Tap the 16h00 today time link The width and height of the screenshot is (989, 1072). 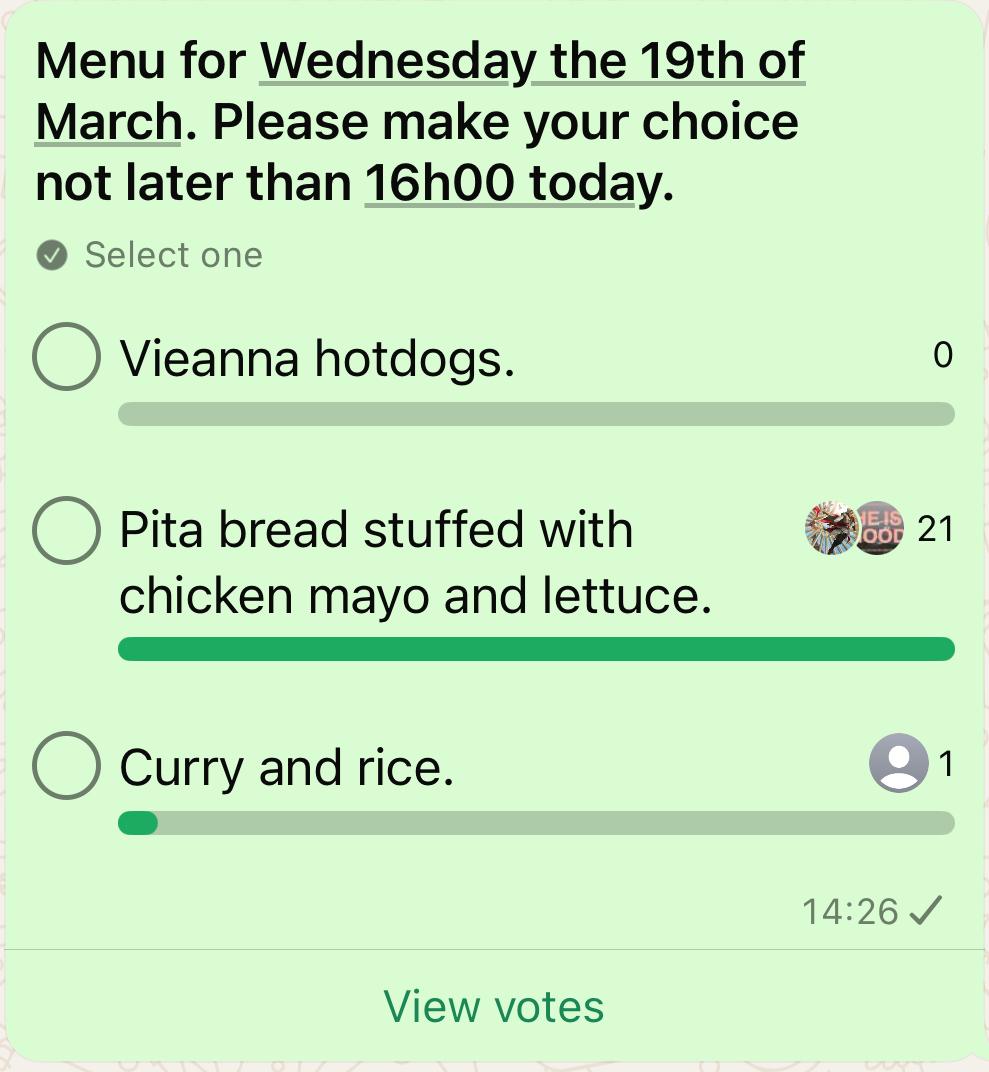[x=500, y=183]
